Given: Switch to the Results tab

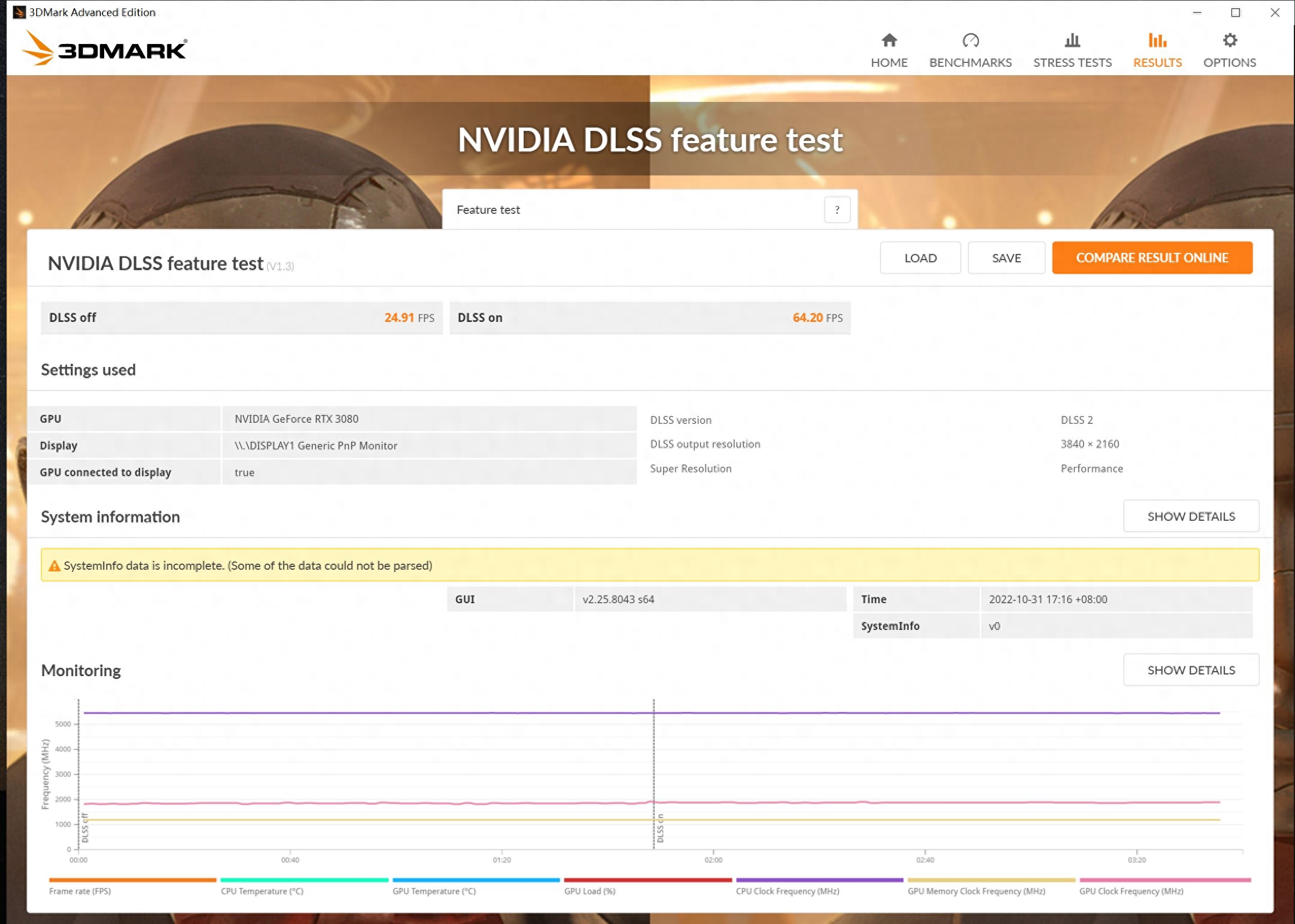Looking at the screenshot, I should (1157, 50).
